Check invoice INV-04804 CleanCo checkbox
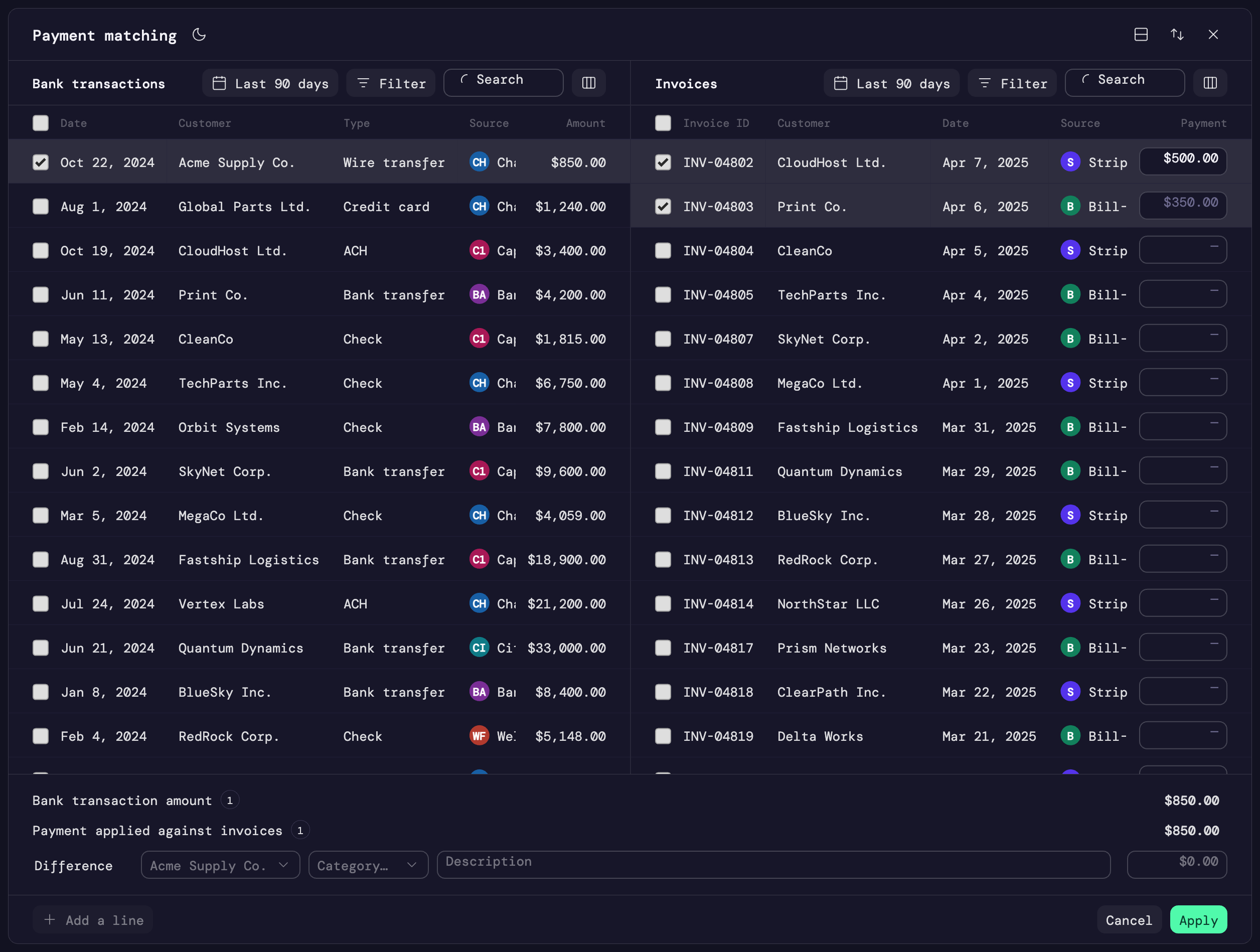This screenshot has height=952, width=1260. tap(663, 251)
